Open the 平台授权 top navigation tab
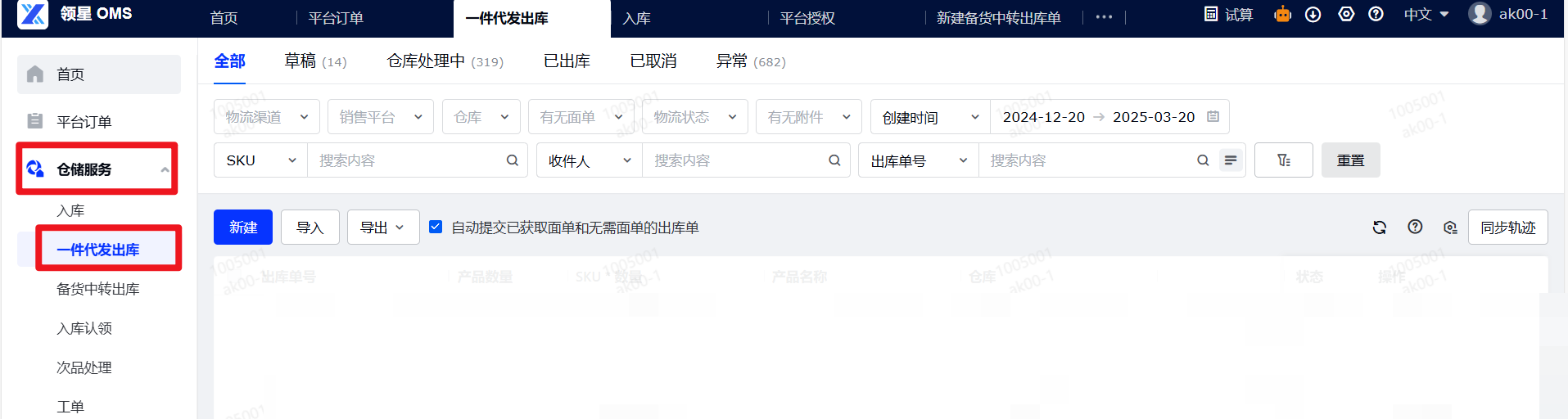Screen dimensions: 1568x419 (x=807, y=18)
